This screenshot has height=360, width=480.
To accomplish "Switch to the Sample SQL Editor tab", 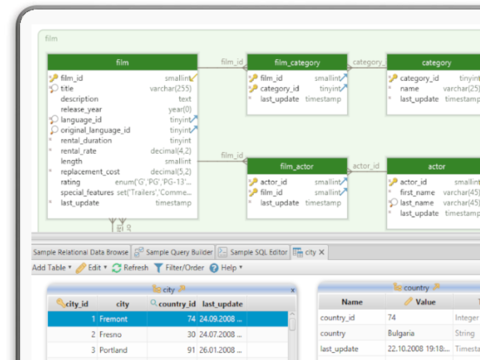I will click(x=253, y=252).
